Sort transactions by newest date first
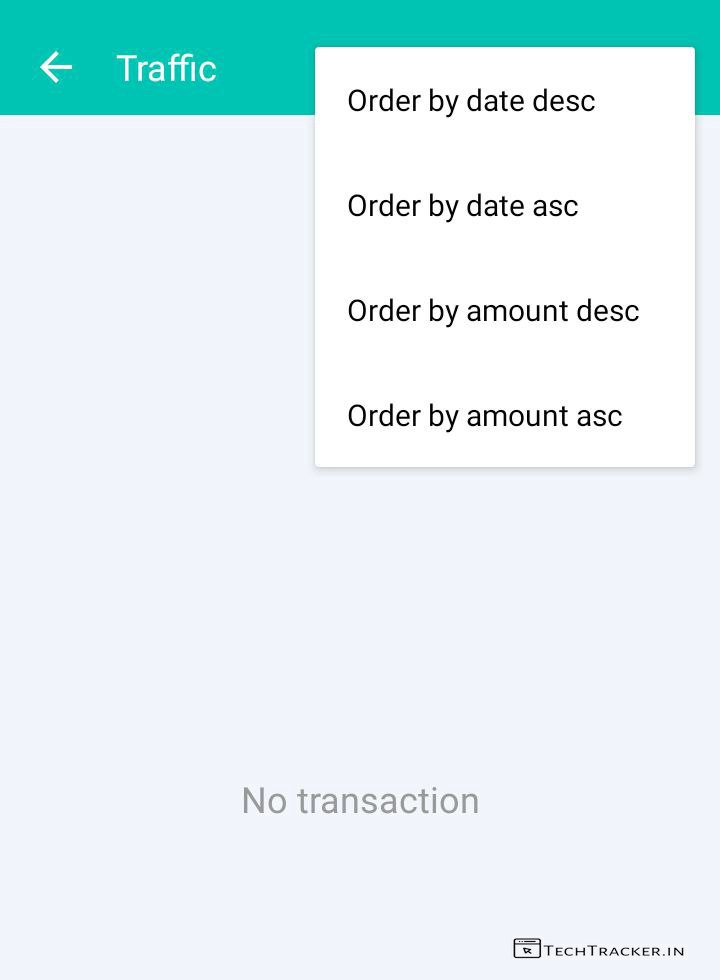This screenshot has width=720, height=980. 471,101
